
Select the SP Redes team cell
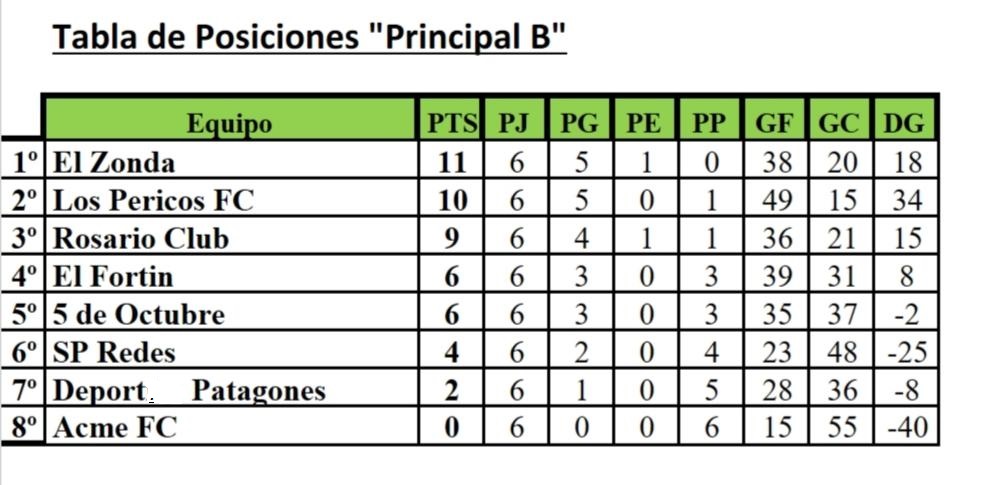113,352
